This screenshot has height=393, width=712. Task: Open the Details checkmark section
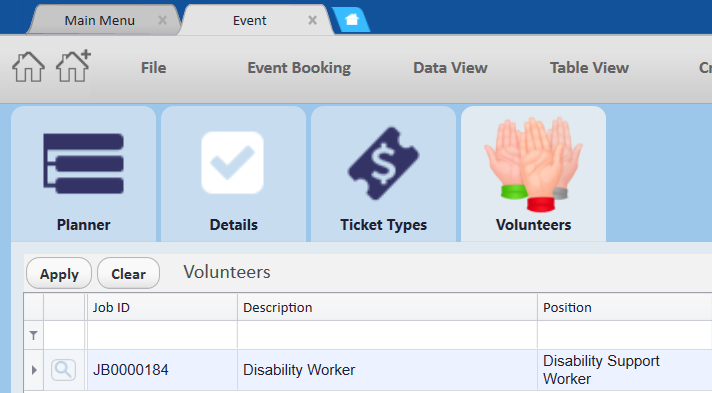(x=233, y=174)
